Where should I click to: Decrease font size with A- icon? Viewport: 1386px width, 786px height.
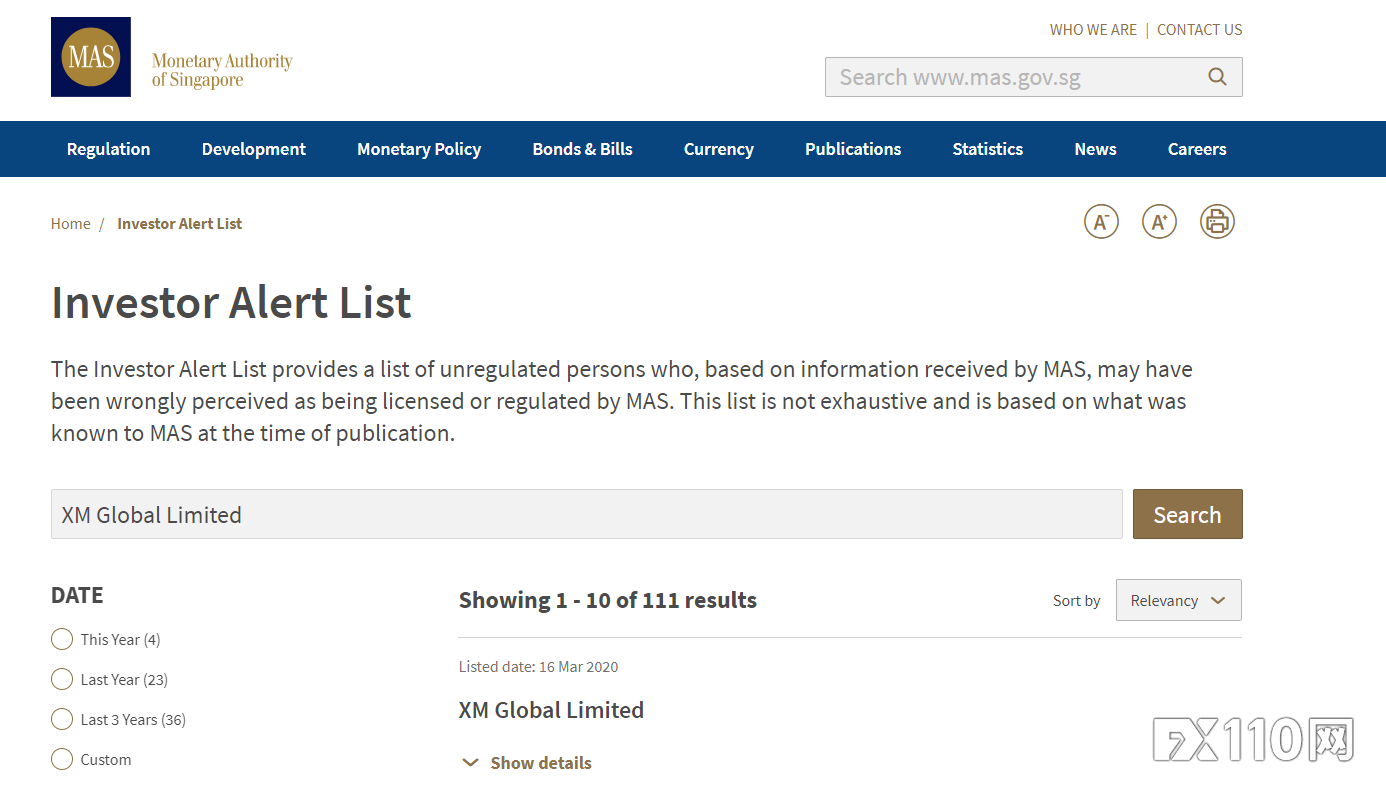click(1101, 221)
